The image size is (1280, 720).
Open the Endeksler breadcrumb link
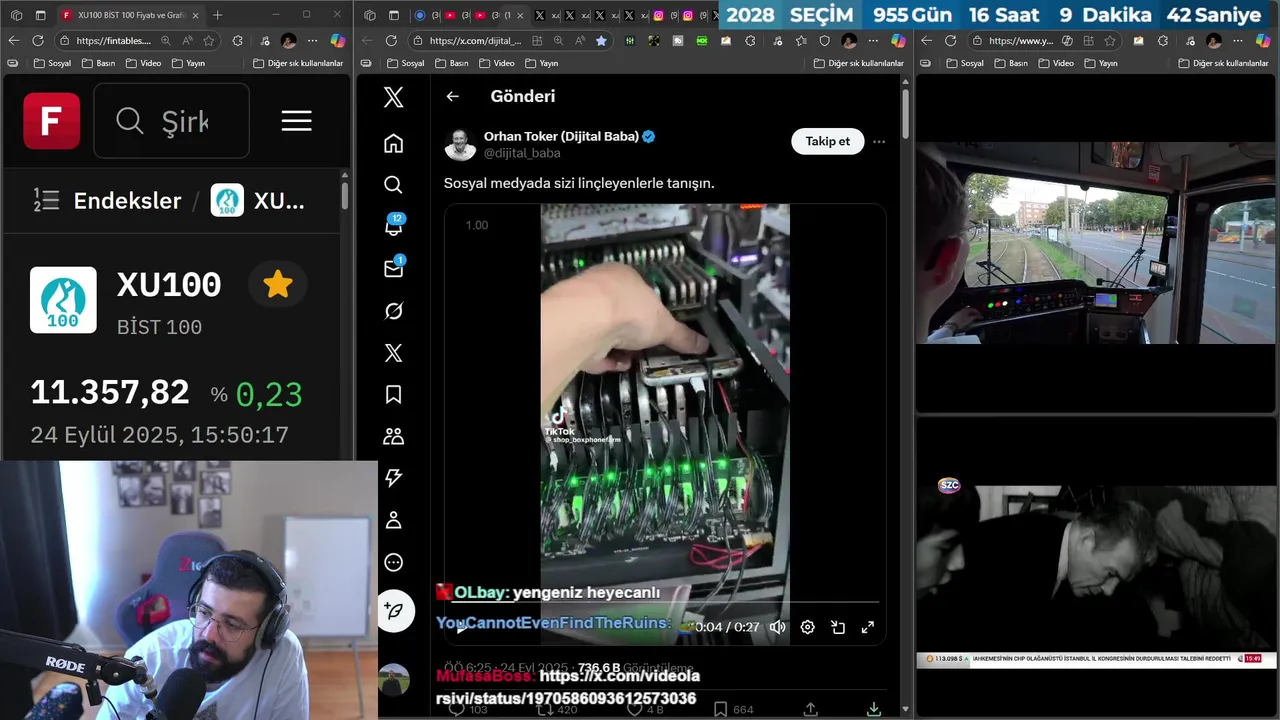(127, 201)
